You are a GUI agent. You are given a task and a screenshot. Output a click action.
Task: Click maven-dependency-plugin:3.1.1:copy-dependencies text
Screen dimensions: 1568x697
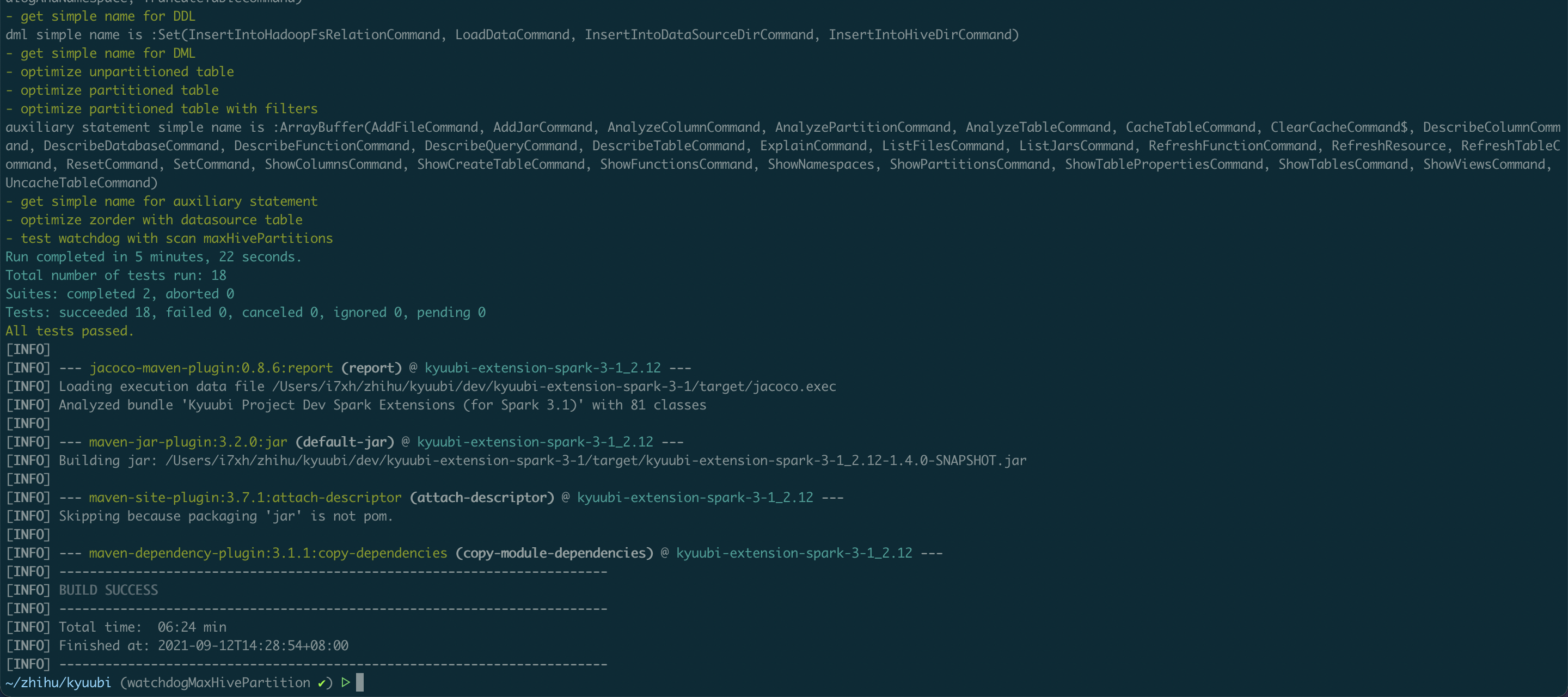click(268, 553)
